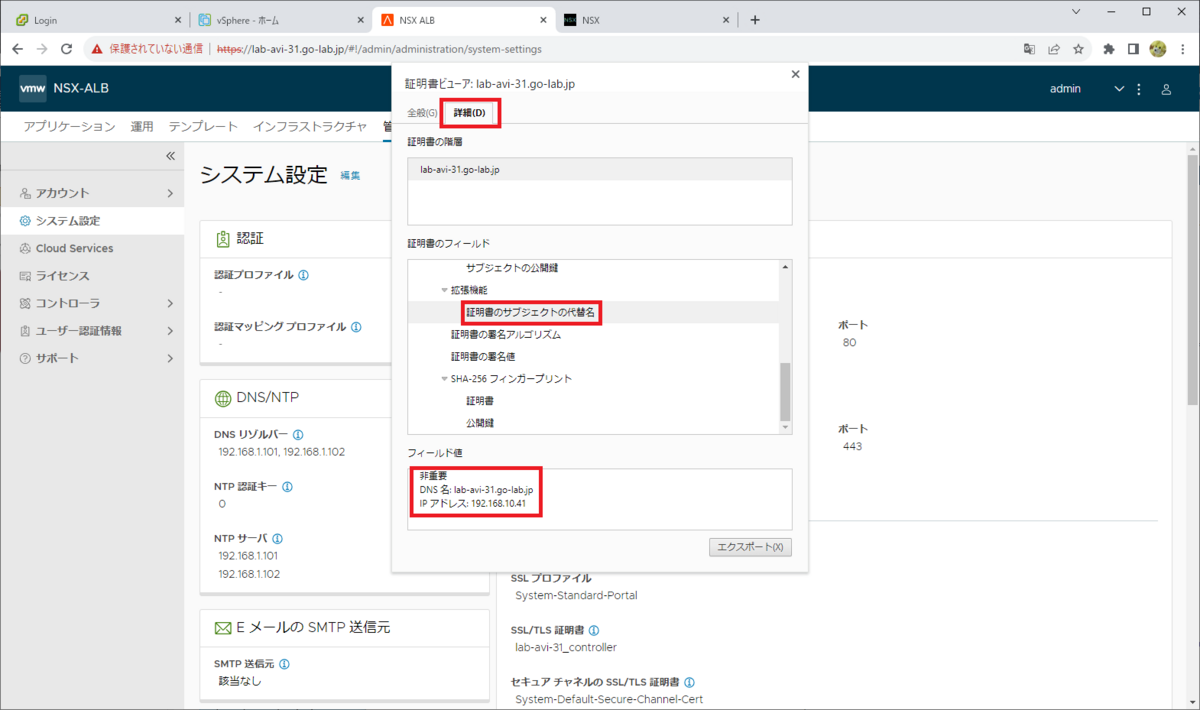
Task: Expand サポート in the sidebar
Action: (x=92, y=358)
